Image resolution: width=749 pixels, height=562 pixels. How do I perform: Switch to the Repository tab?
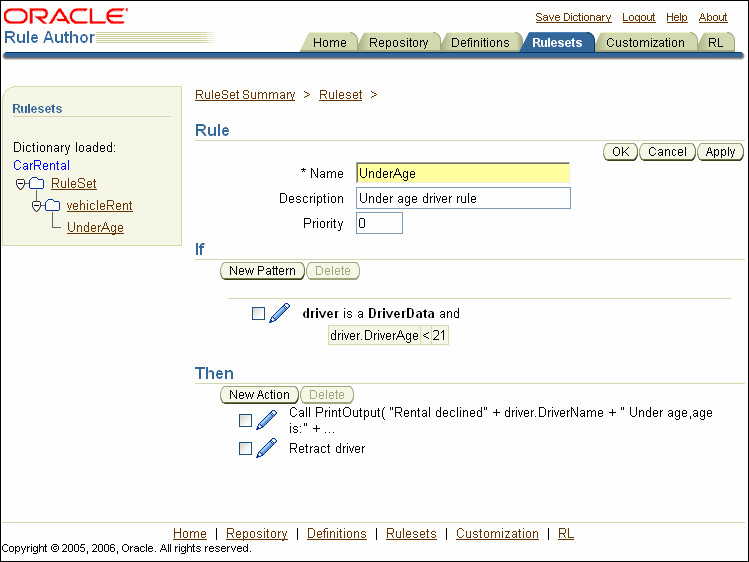coord(398,42)
